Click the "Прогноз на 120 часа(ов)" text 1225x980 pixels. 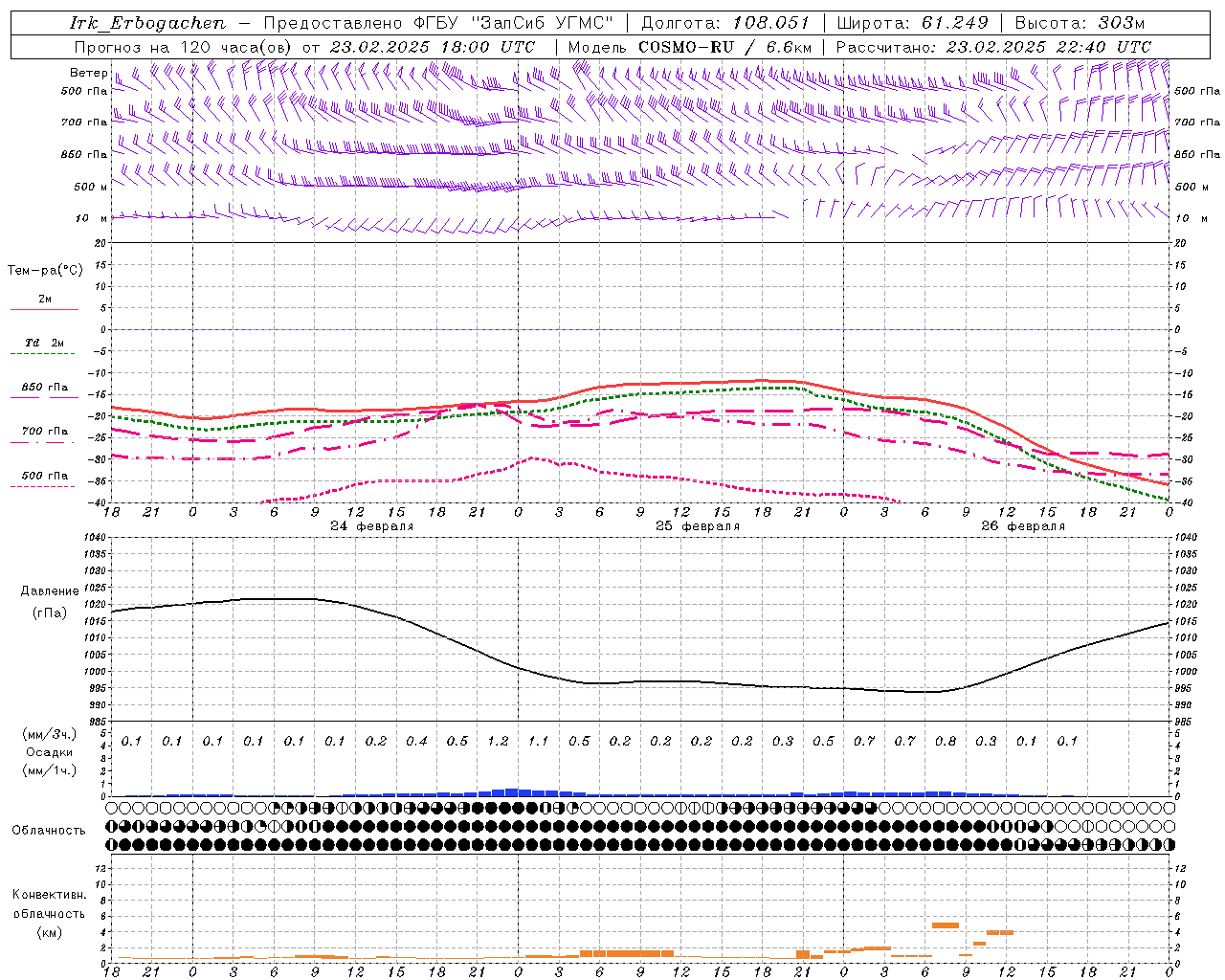click(x=184, y=47)
